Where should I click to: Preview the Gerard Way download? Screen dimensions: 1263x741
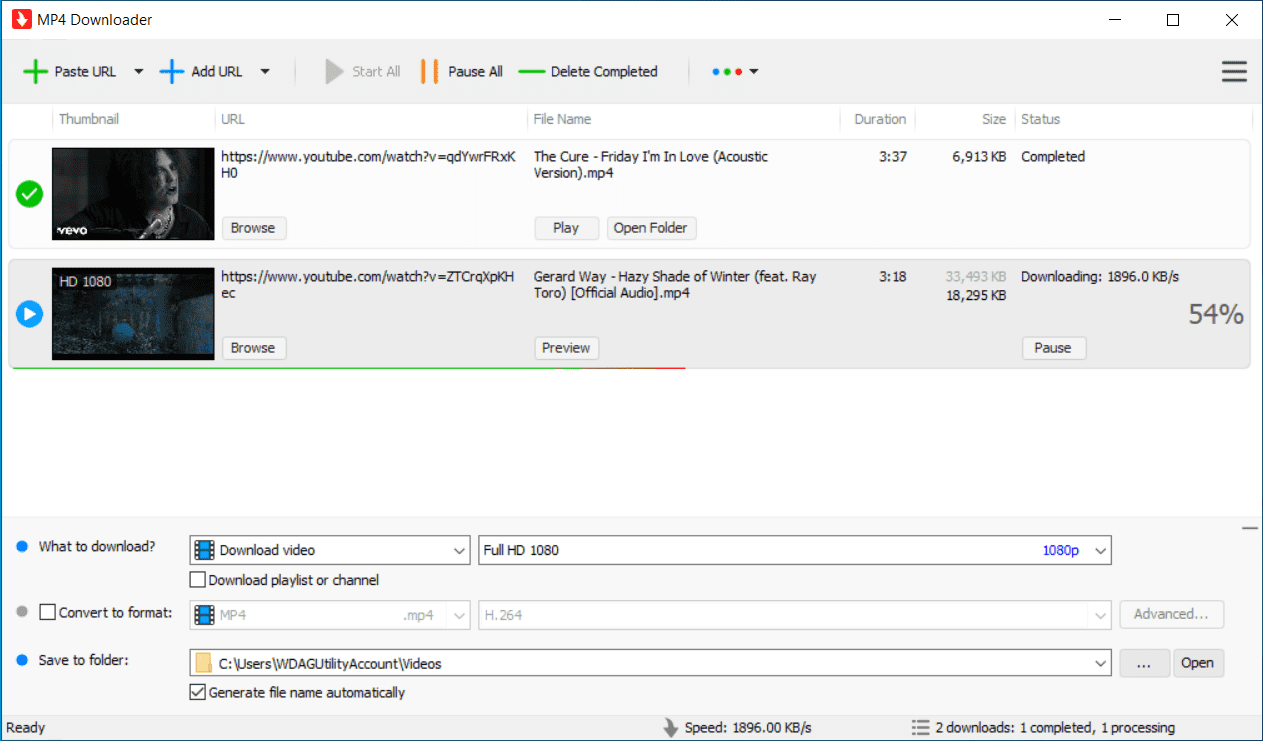coord(566,348)
